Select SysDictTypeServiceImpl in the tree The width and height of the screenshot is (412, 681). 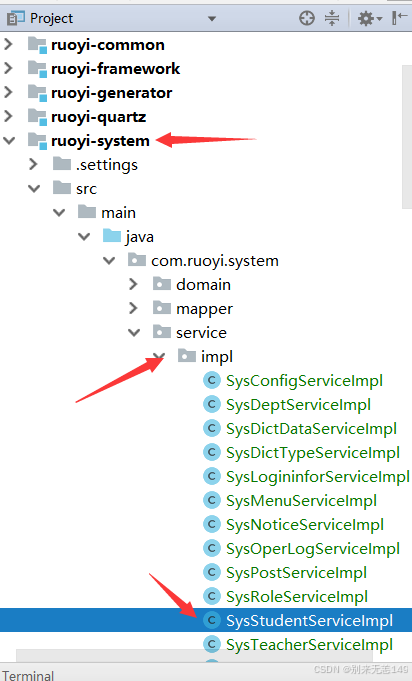pyautogui.click(x=313, y=453)
